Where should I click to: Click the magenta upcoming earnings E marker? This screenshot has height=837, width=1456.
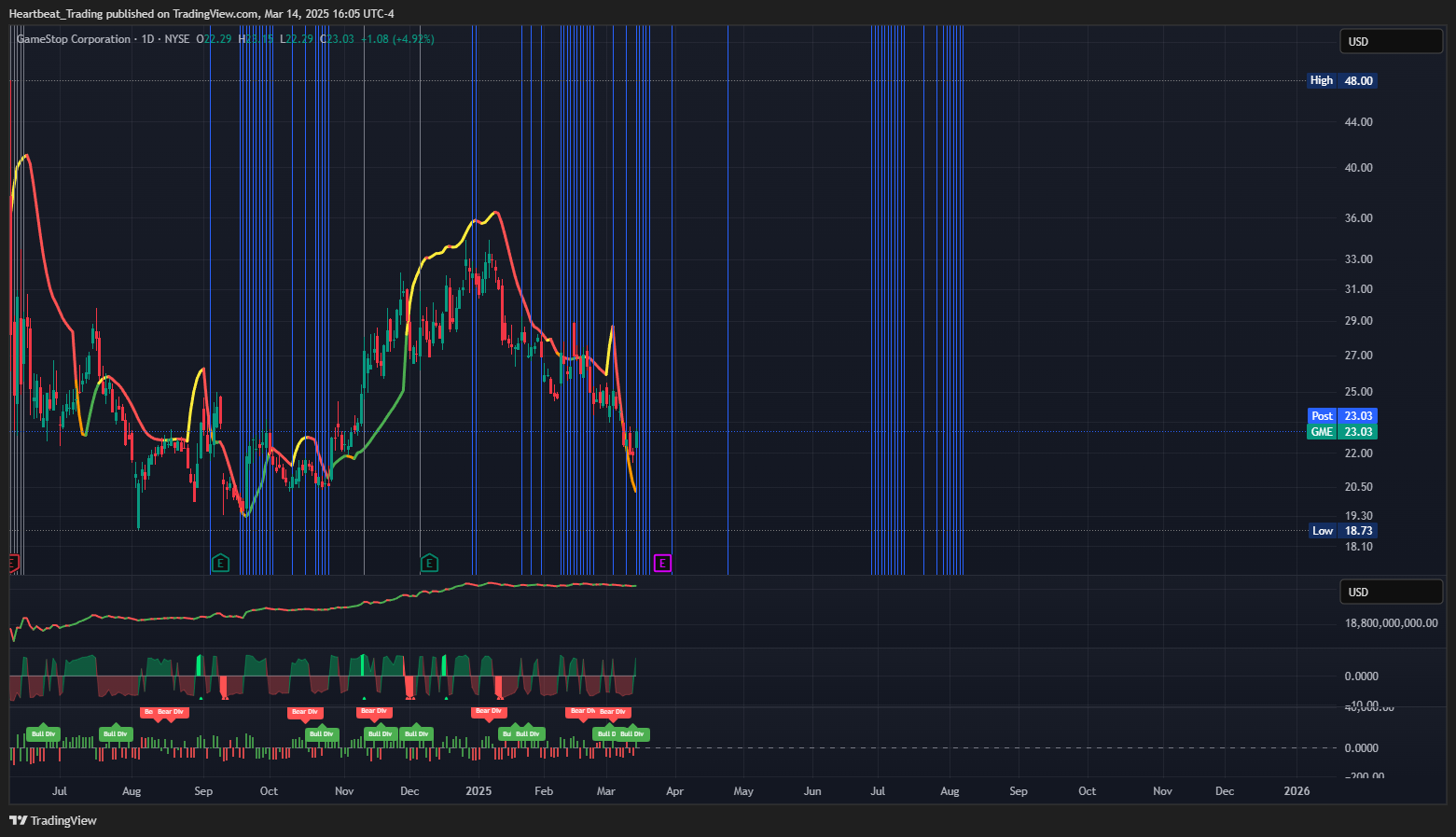(x=662, y=563)
